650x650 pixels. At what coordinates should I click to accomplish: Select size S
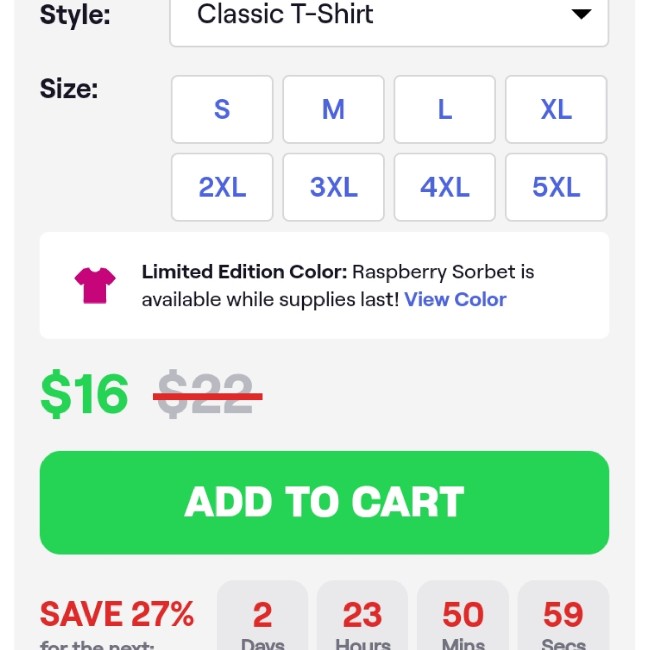click(222, 109)
